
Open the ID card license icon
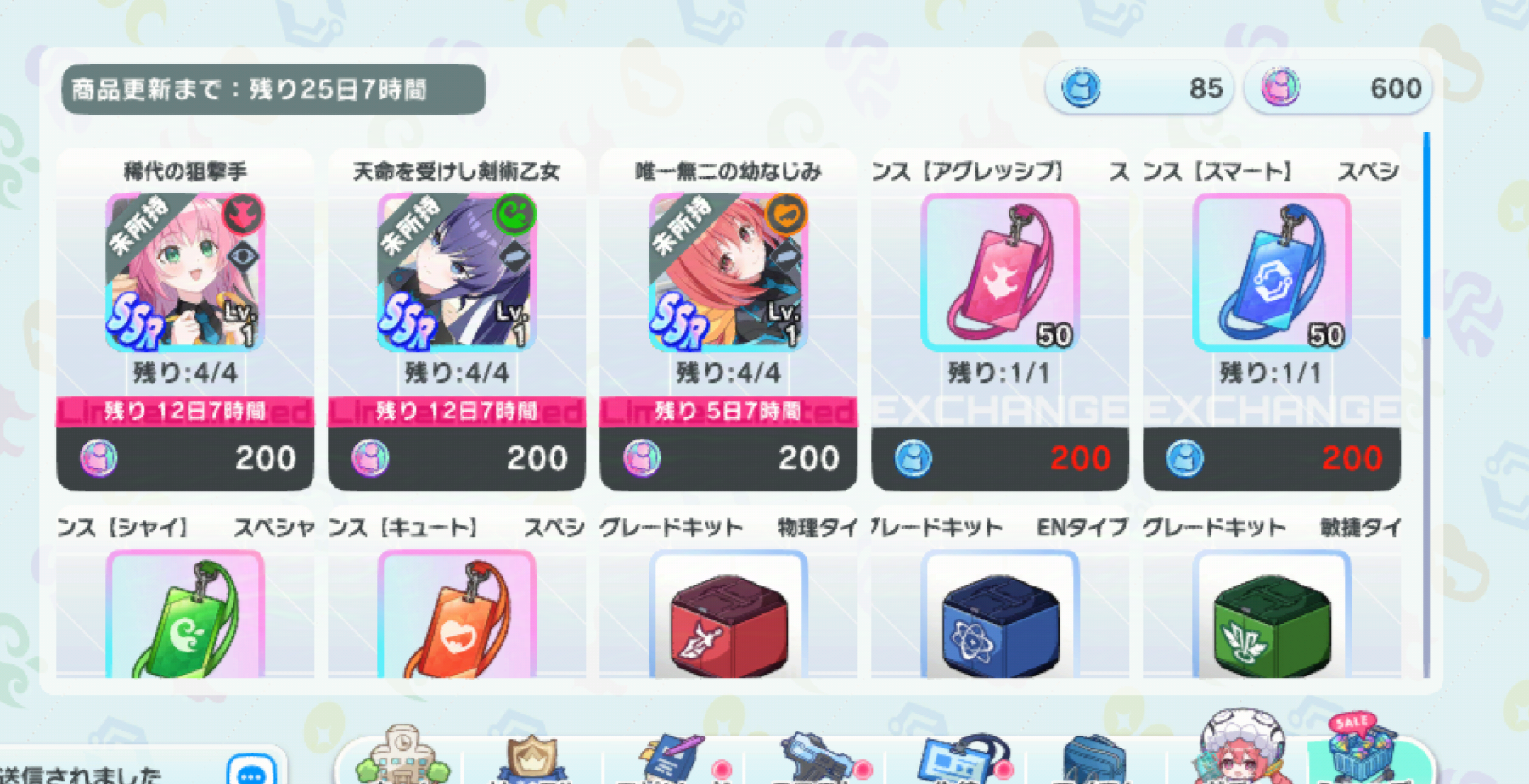[959, 759]
